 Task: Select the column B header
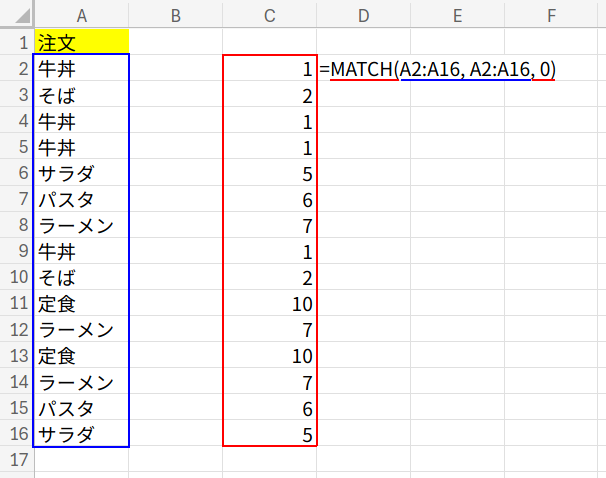pyautogui.click(x=176, y=15)
